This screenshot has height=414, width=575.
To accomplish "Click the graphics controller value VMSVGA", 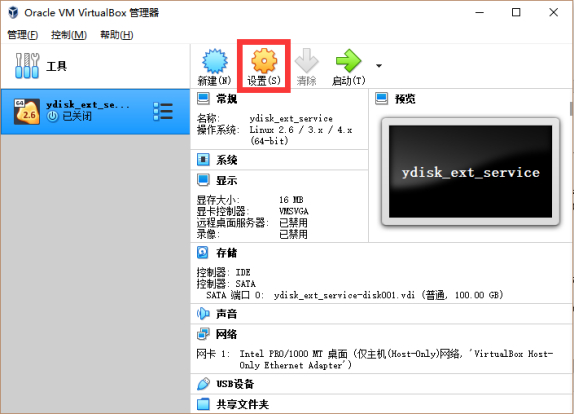I will 294,211.
